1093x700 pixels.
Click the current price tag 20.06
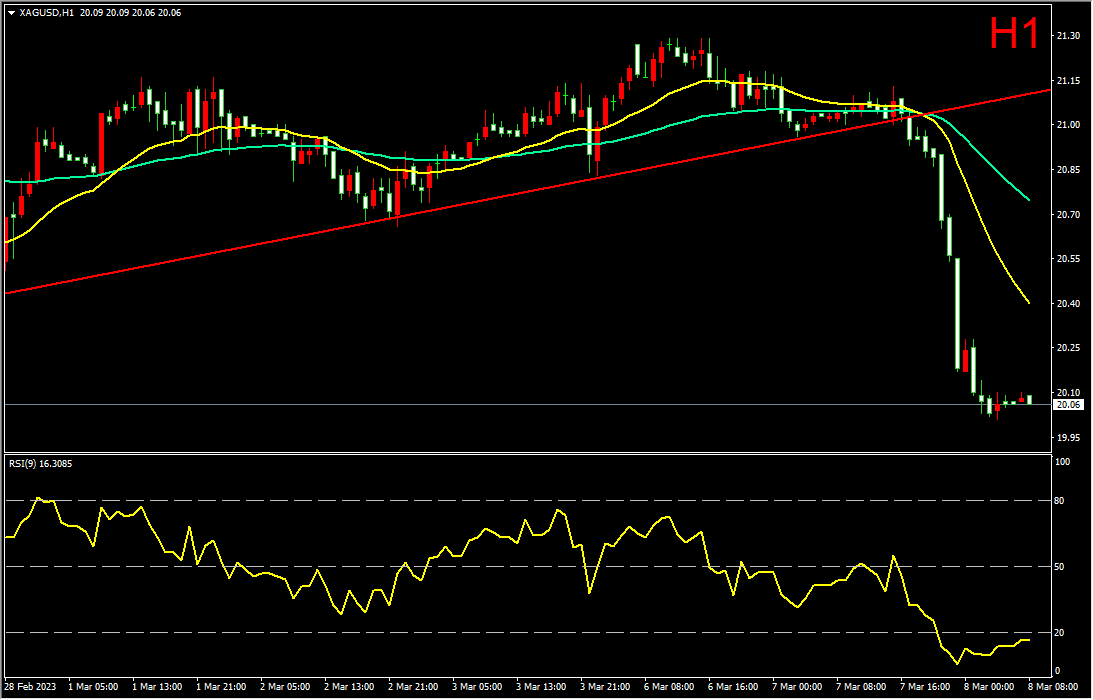coord(1069,404)
